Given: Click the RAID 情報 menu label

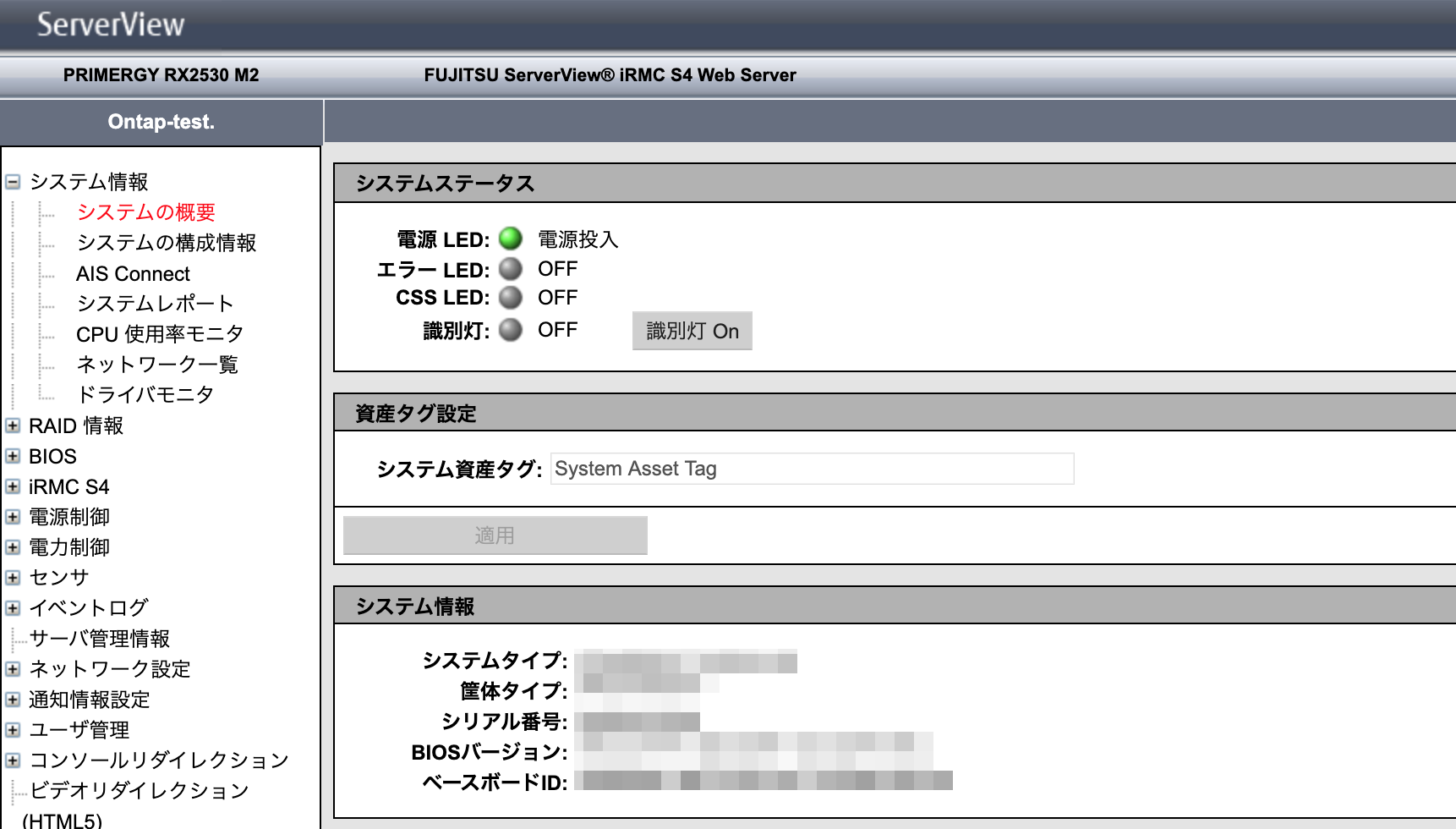Looking at the screenshot, I should tap(76, 425).
